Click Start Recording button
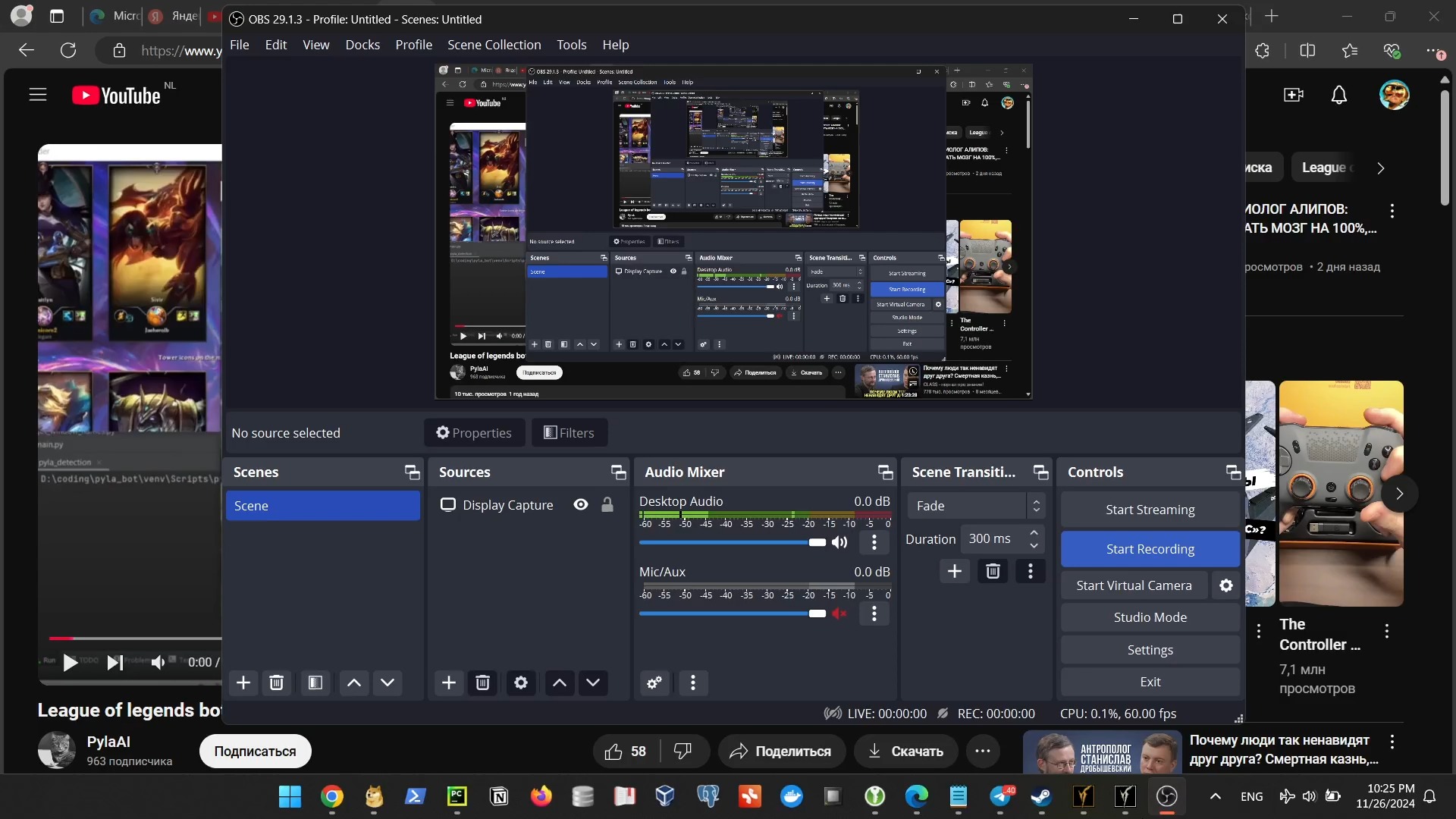1456x819 pixels. point(1150,549)
